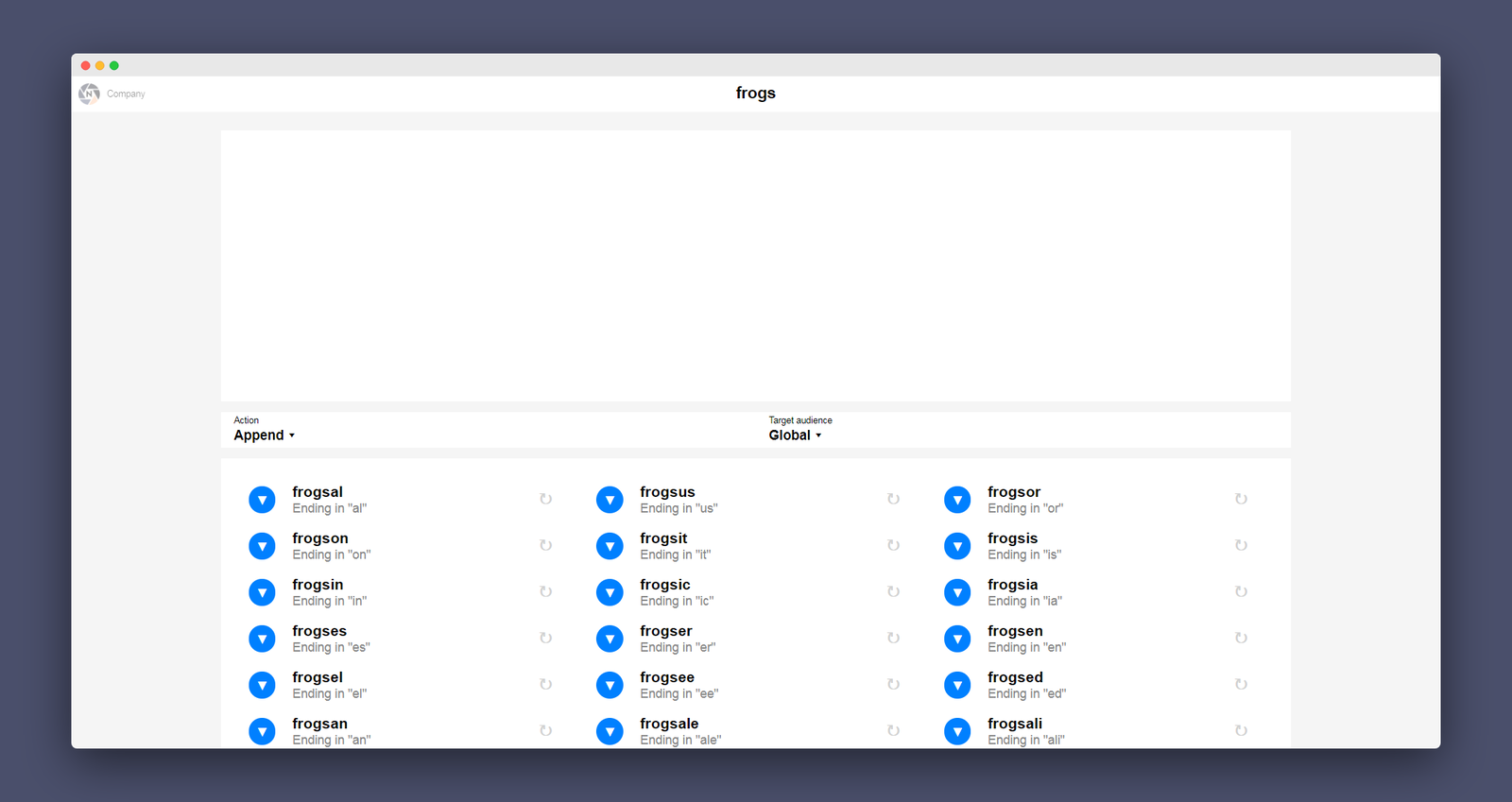This screenshot has height=802, width=1512.
Task: Click the blue arrow icon beside frogsan
Action: pos(262,731)
